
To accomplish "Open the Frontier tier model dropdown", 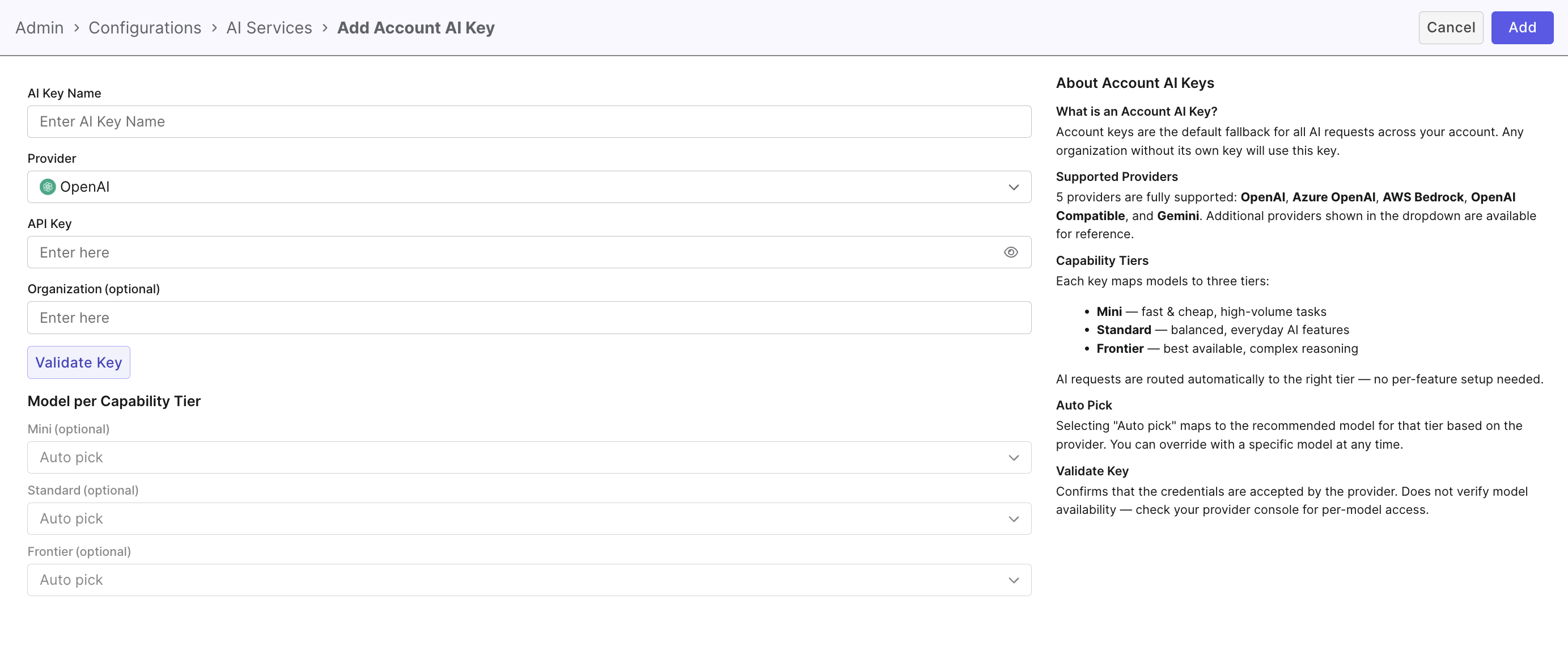I will [529, 580].
